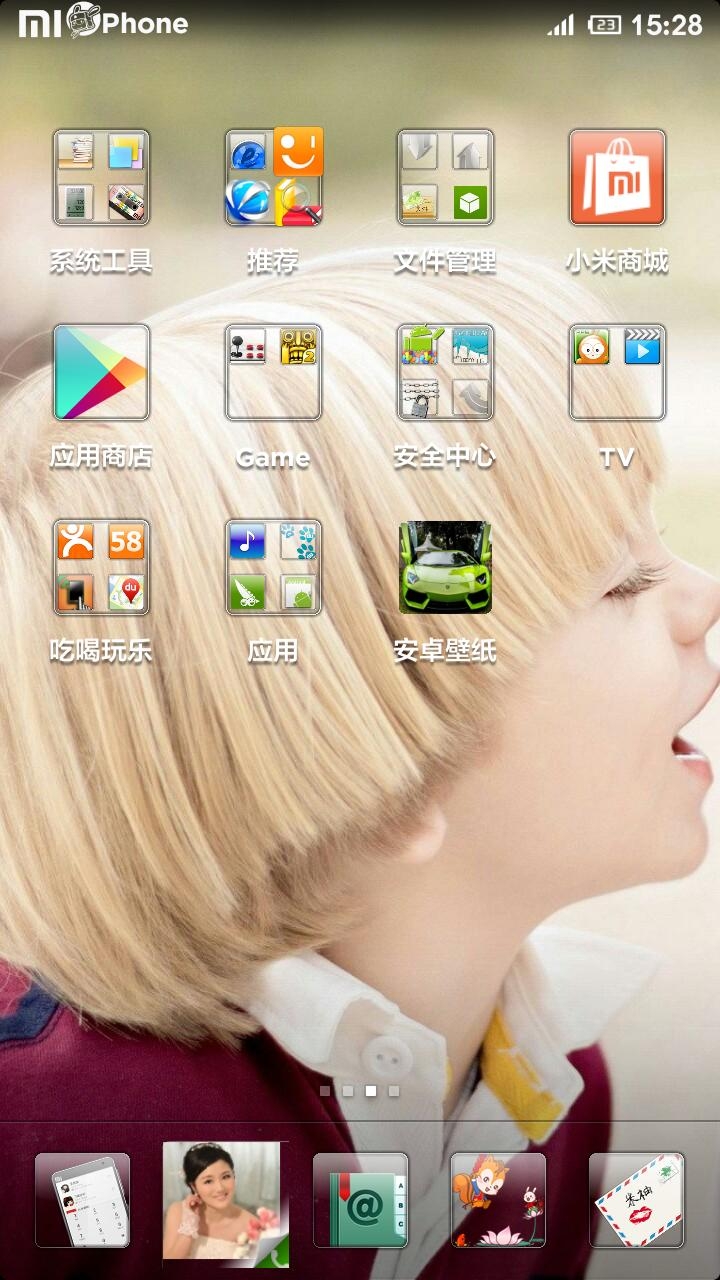This screenshot has height=1280, width=720.
Task: Tap the MI Phone carrier label
Action: pos(103,23)
